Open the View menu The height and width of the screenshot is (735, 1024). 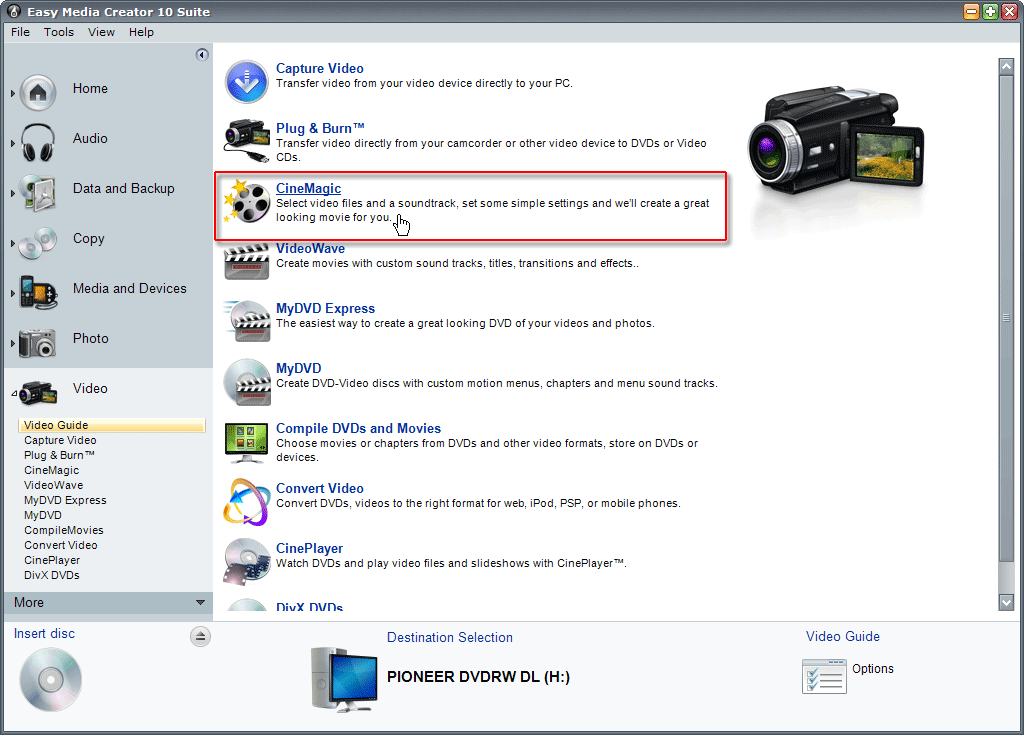101,32
